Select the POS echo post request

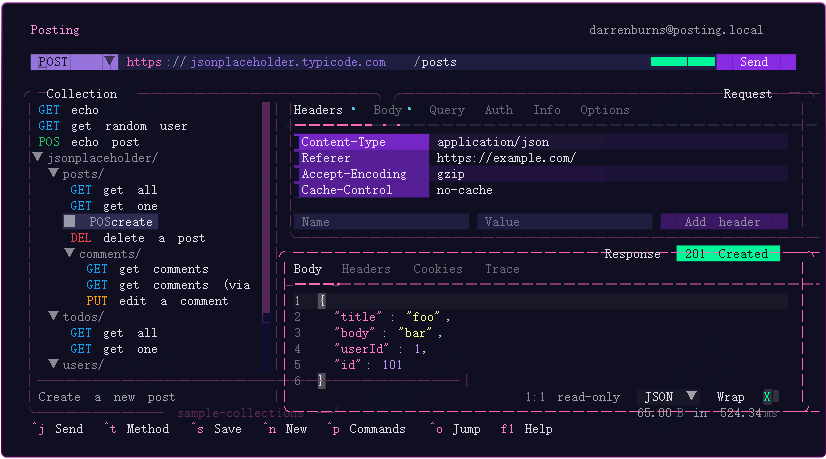[88, 142]
